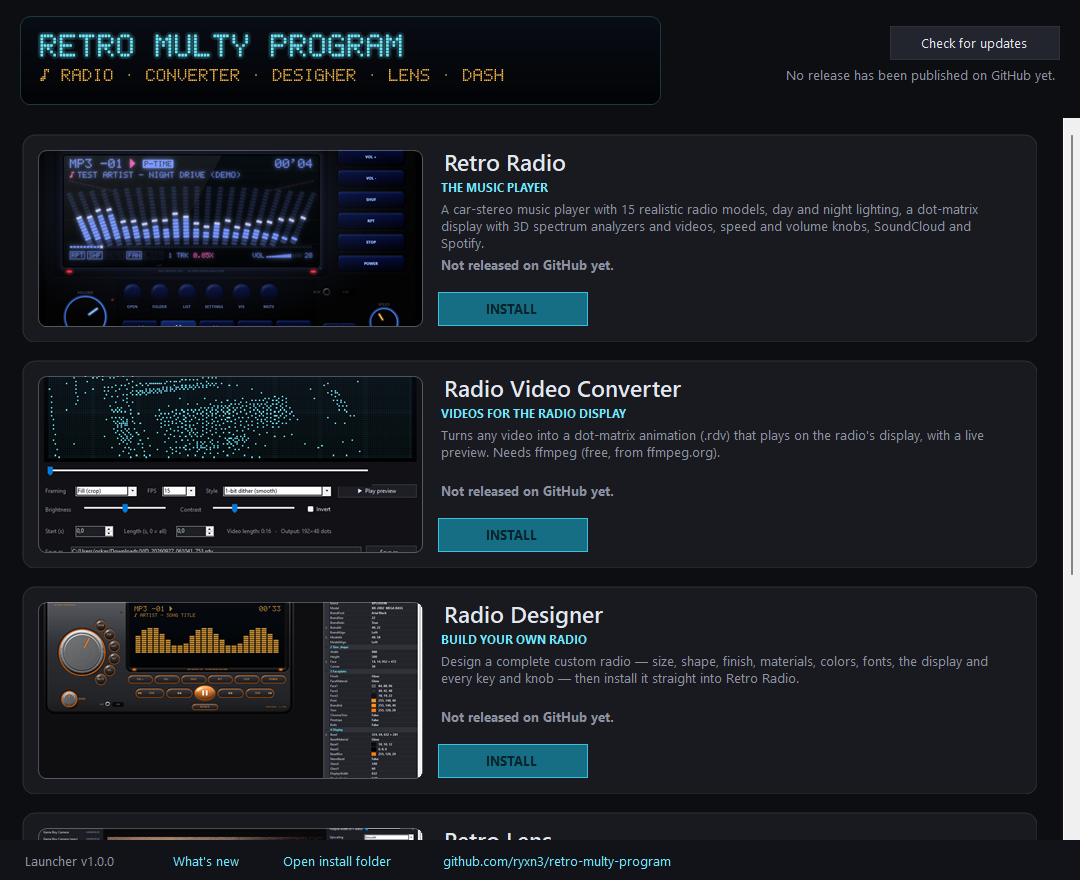Click Radio Video Converter's 'Not released' status
Viewport: 1080px width, 880px height.
pos(527,491)
